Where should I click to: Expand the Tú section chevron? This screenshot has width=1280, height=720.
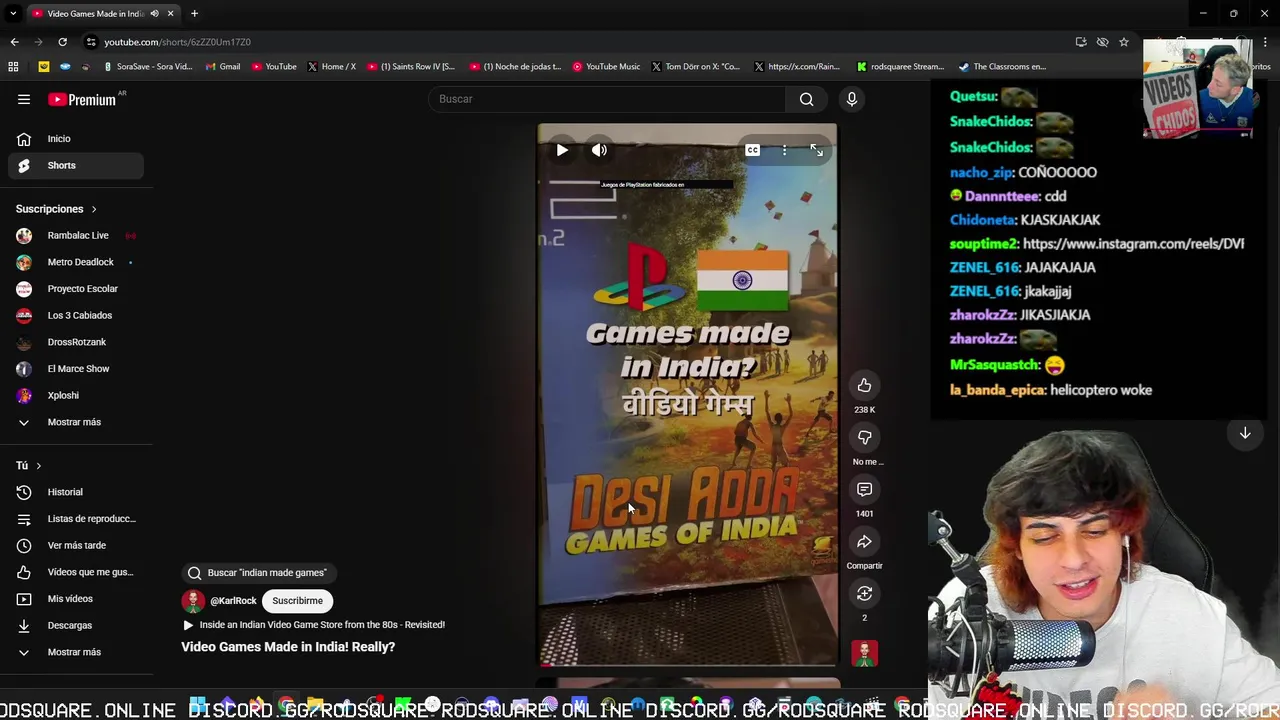click(39, 466)
